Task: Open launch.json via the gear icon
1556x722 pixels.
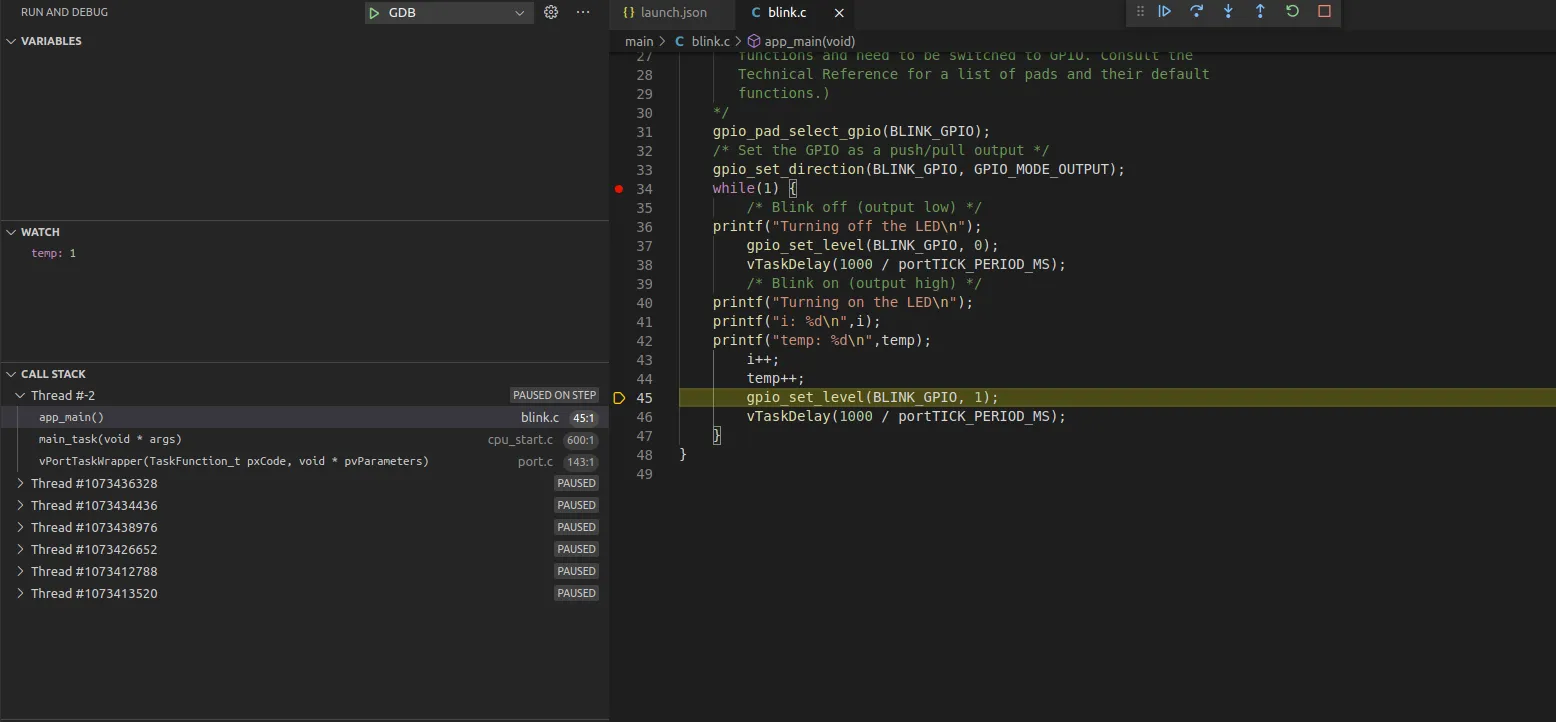Action: [x=551, y=13]
